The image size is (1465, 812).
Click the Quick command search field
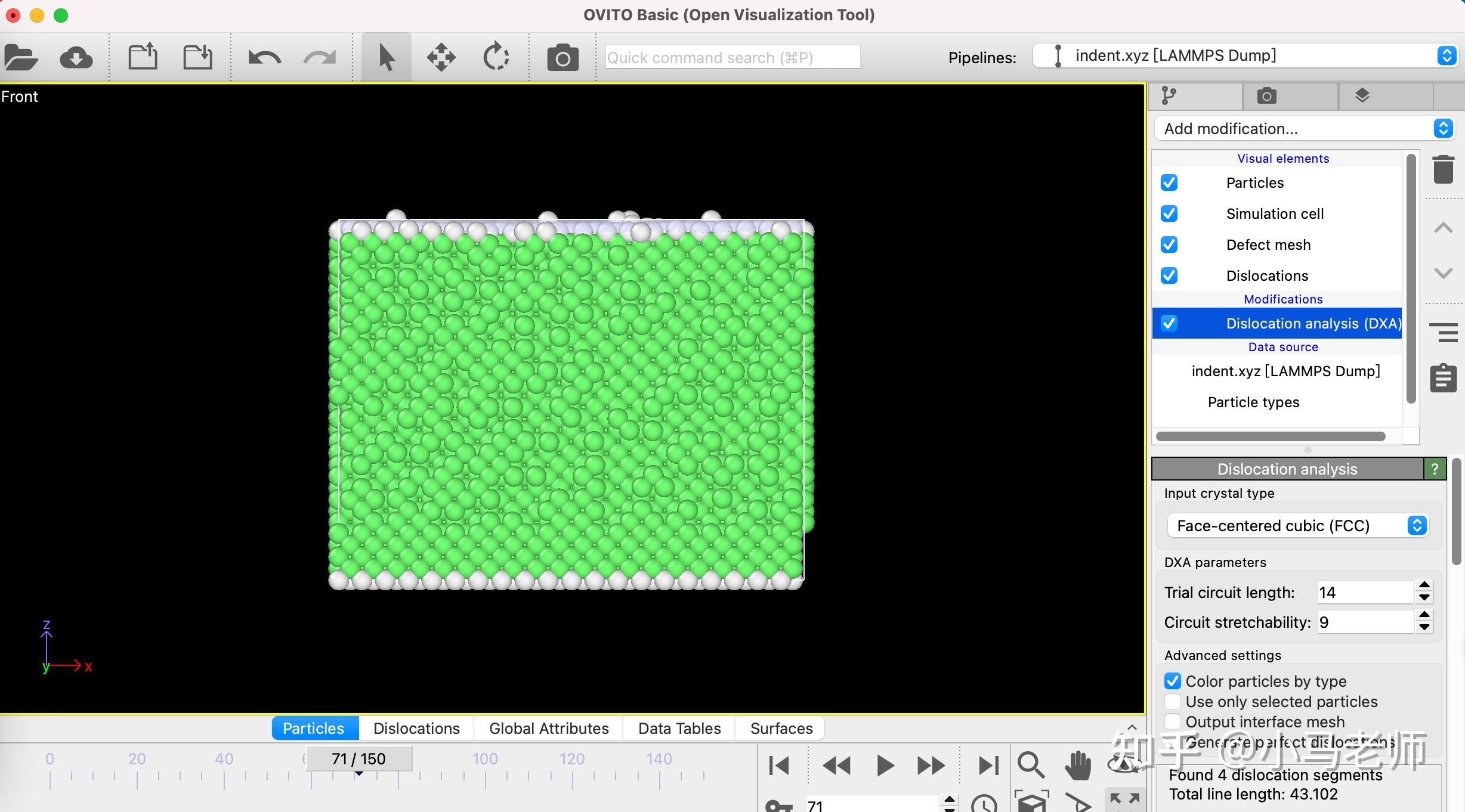click(x=732, y=58)
